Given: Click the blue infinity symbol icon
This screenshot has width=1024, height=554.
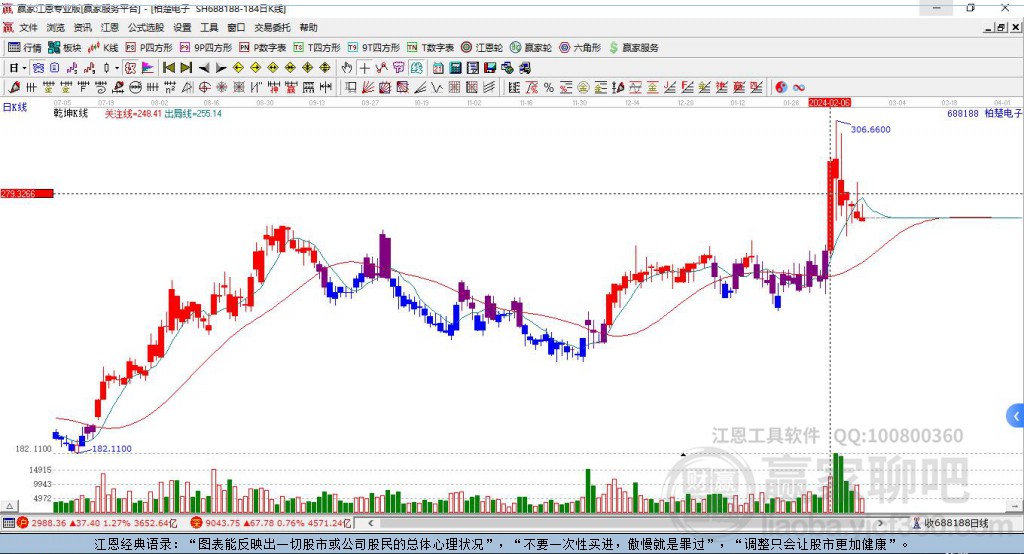Looking at the screenshot, I should coord(799,87).
